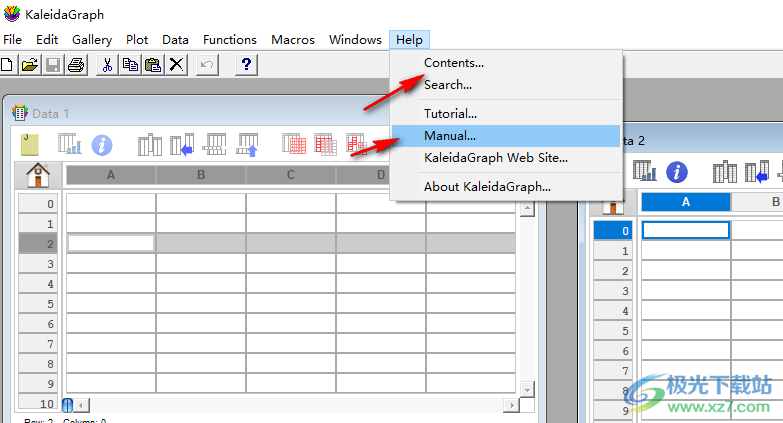This screenshot has width=783, height=423.
Task: Click the blue info icon in Data 2
Action: coord(677,171)
